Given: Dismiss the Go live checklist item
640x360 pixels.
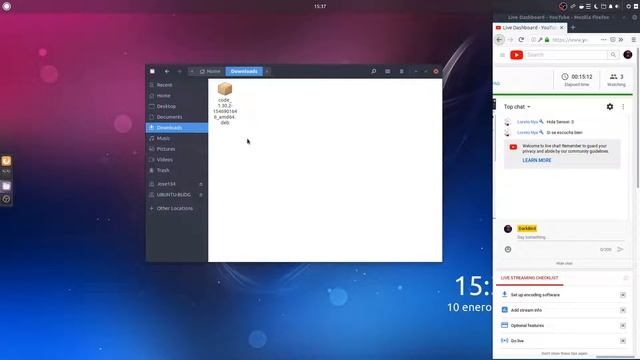Looking at the screenshot, I should pyautogui.click(x=623, y=341).
